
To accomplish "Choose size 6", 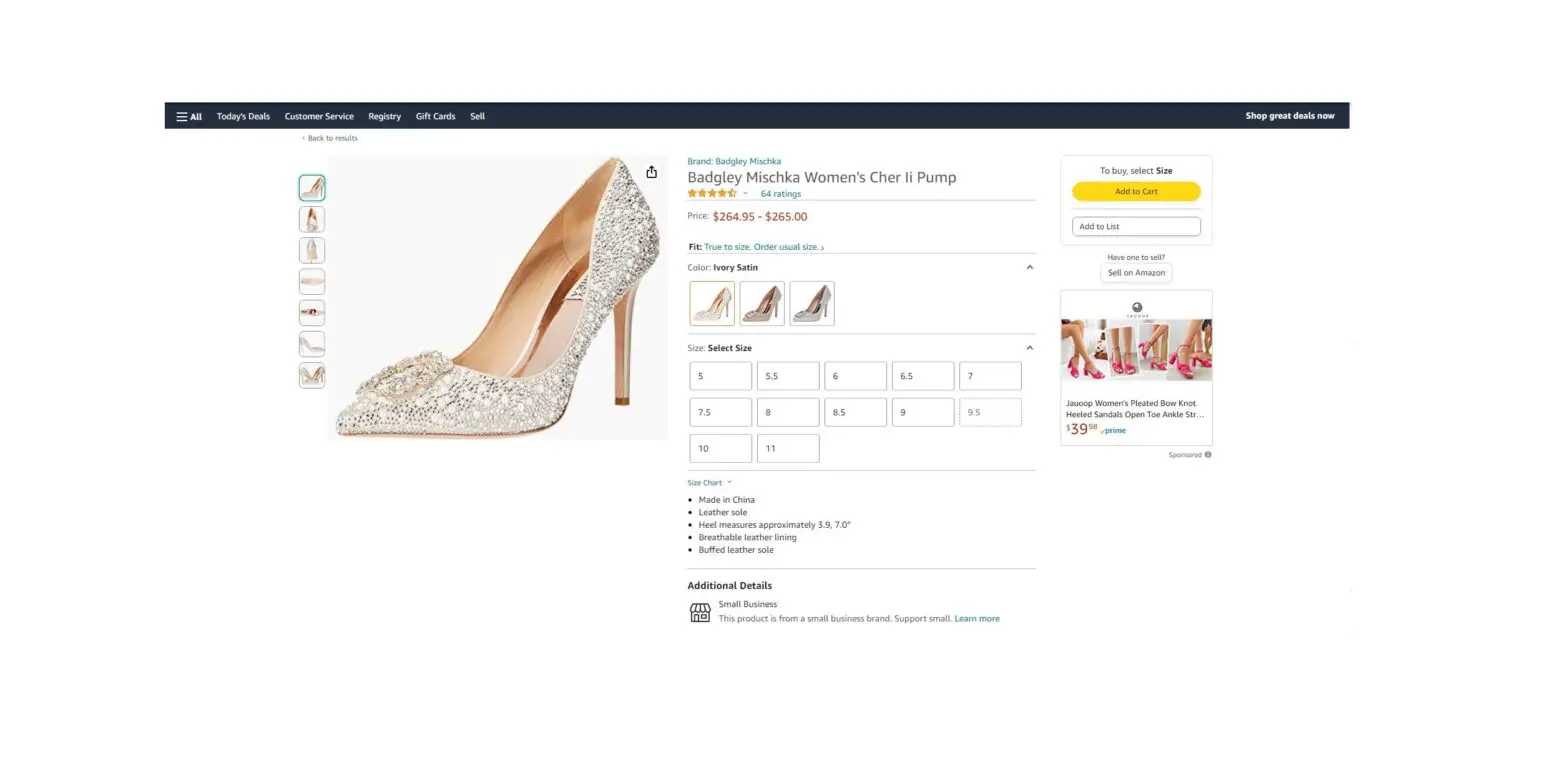I will coord(855,376).
